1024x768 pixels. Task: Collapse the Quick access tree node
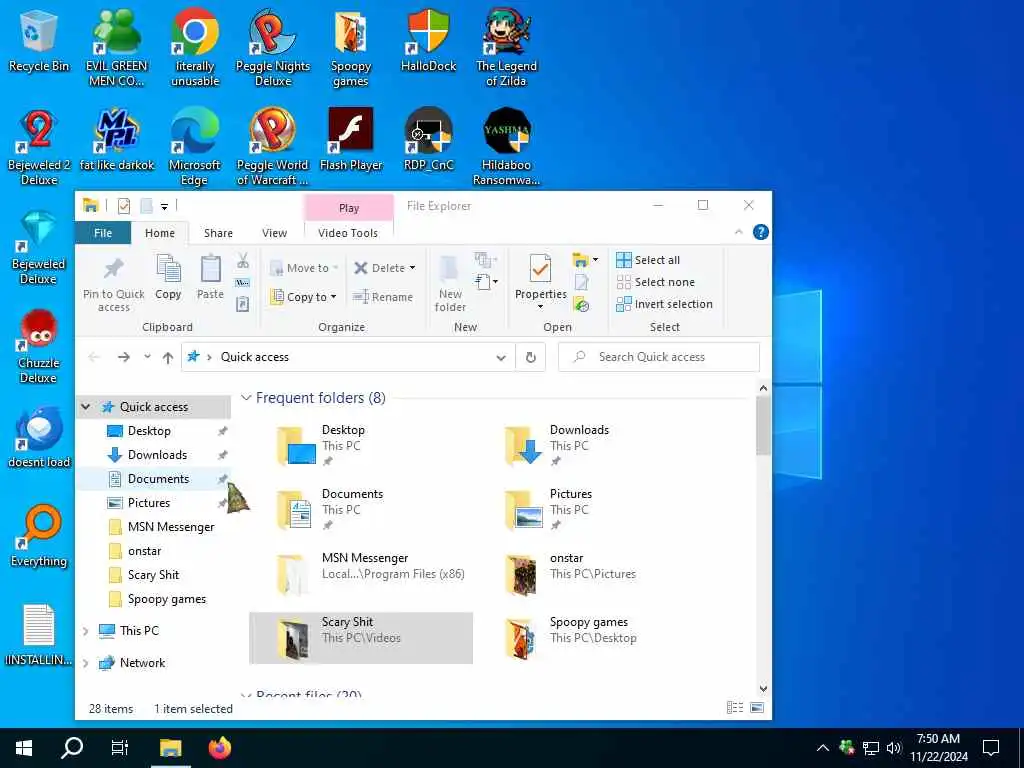click(x=86, y=407)
